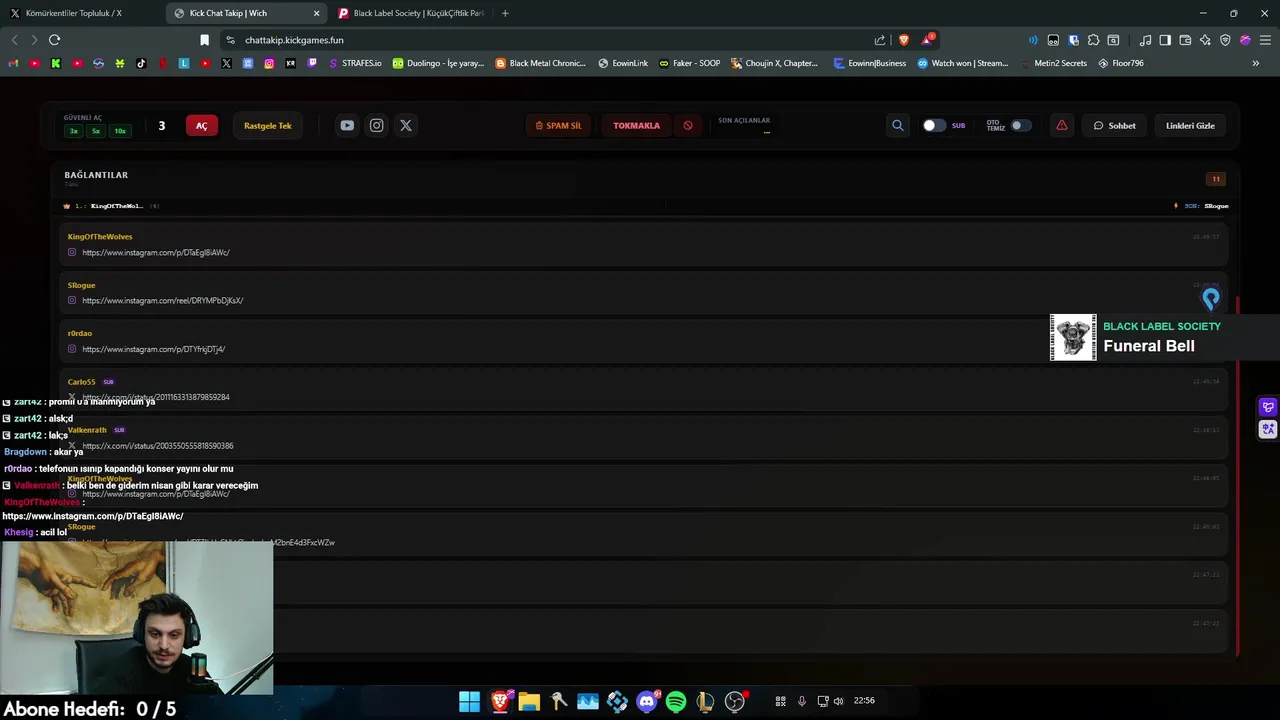The height and width of the screenshot is (720, 1280).
Task: Click the Rastgele Tek button
Action: click(268, 126)
